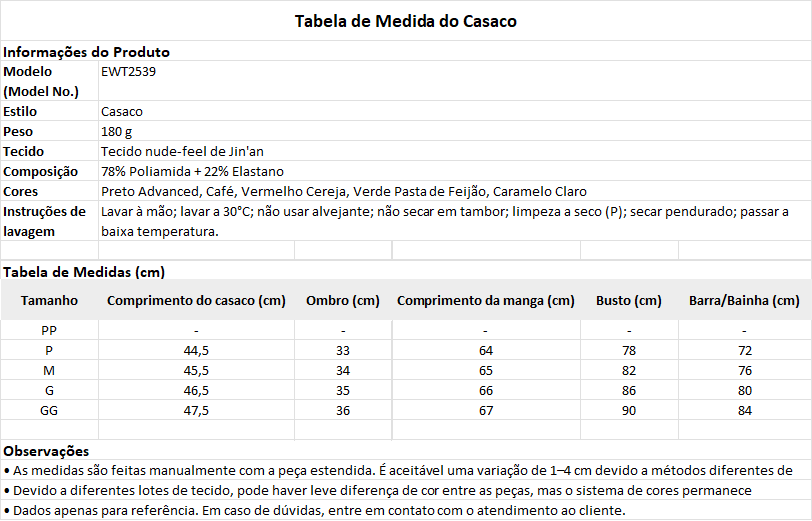This screenshot has width=812, height=521.
Task: Select the 'Ombro (cm)' column header
Action: [x=343, y=301]
